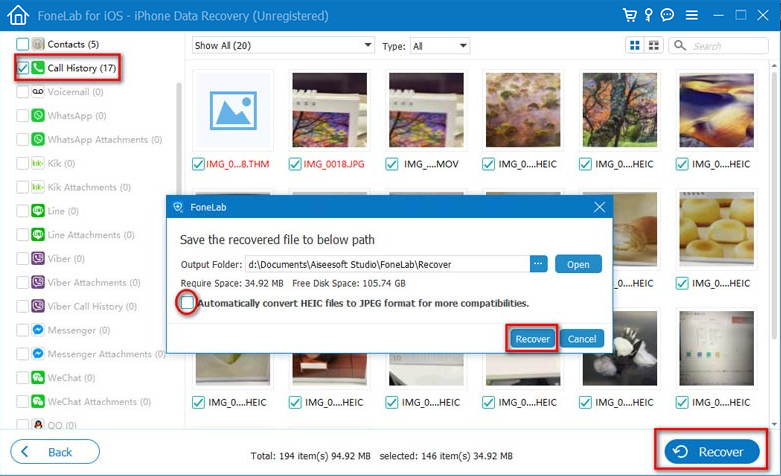Enable automatic HEIC to JPEG conversion checkbox
Screen dimensions: 781x476
(x=187, y=302)
